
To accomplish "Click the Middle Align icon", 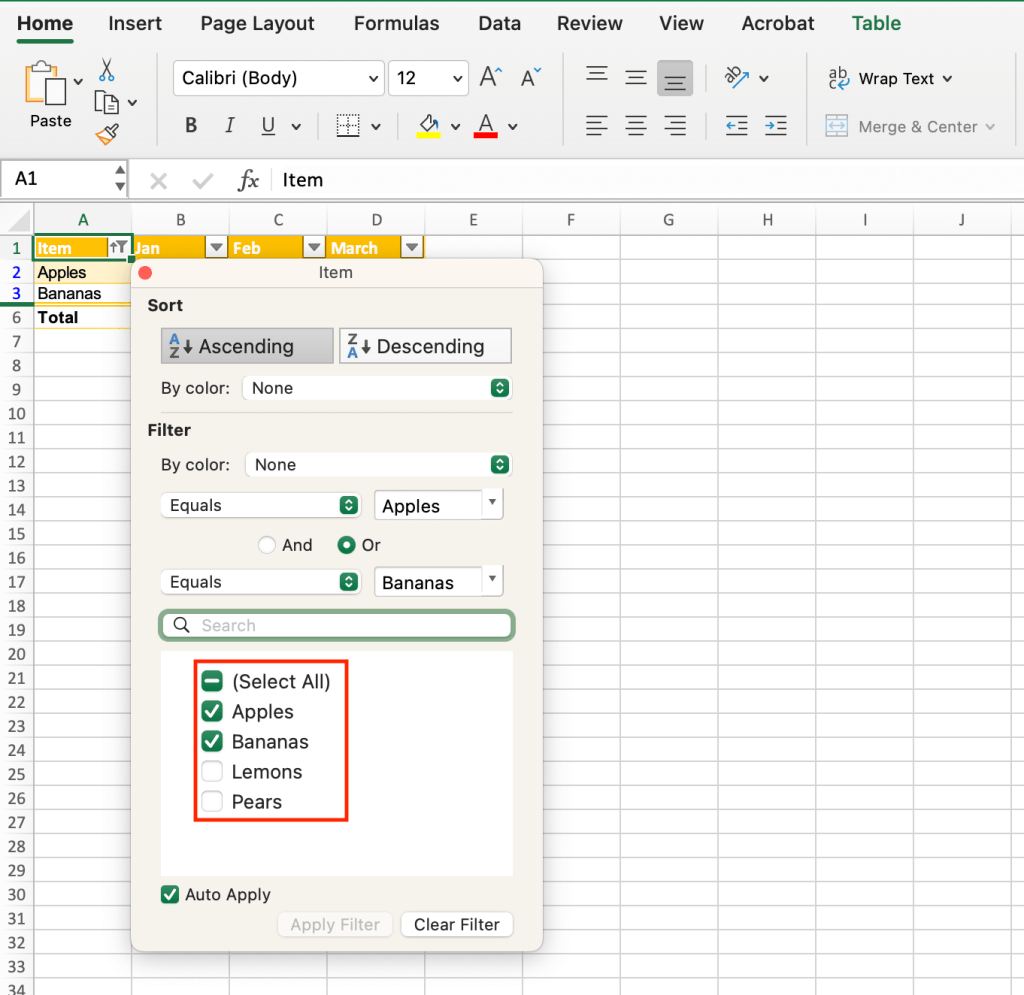I will [x=635, y=78].
